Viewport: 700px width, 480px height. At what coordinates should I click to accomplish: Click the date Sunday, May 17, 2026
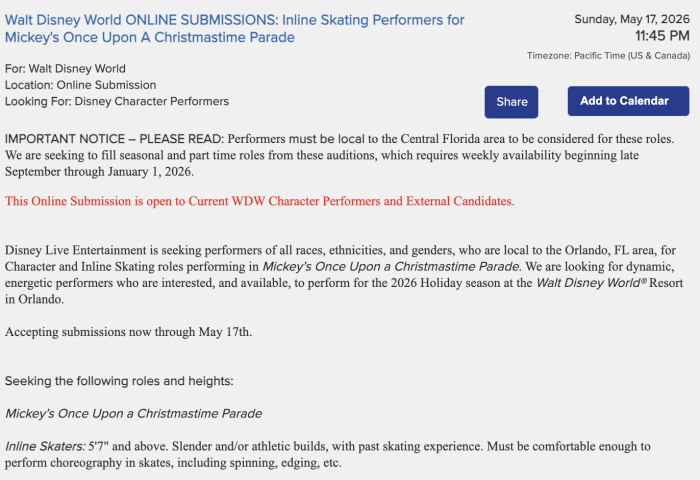(x=632, y=18)
